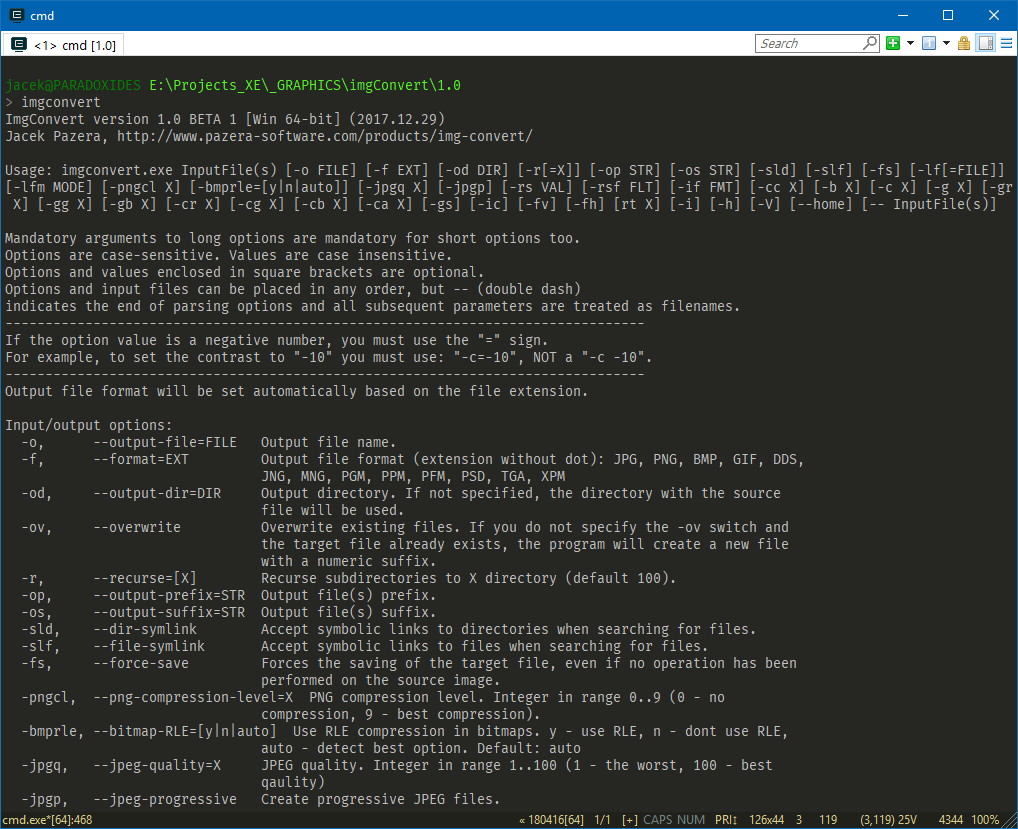Click cmd.exe process info in status bar
Image resolution: width=1018 pixels, height=829 pixels.
48,820
